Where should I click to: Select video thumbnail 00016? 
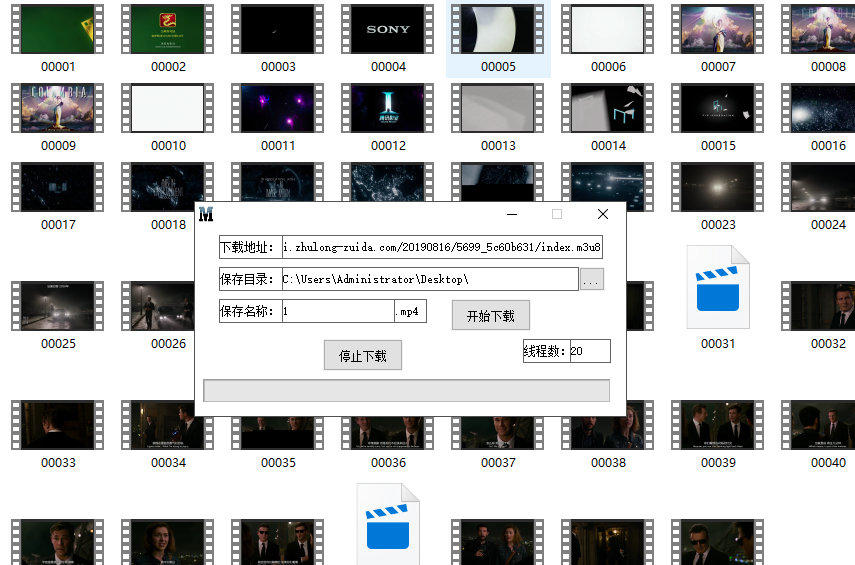[818, 108]
